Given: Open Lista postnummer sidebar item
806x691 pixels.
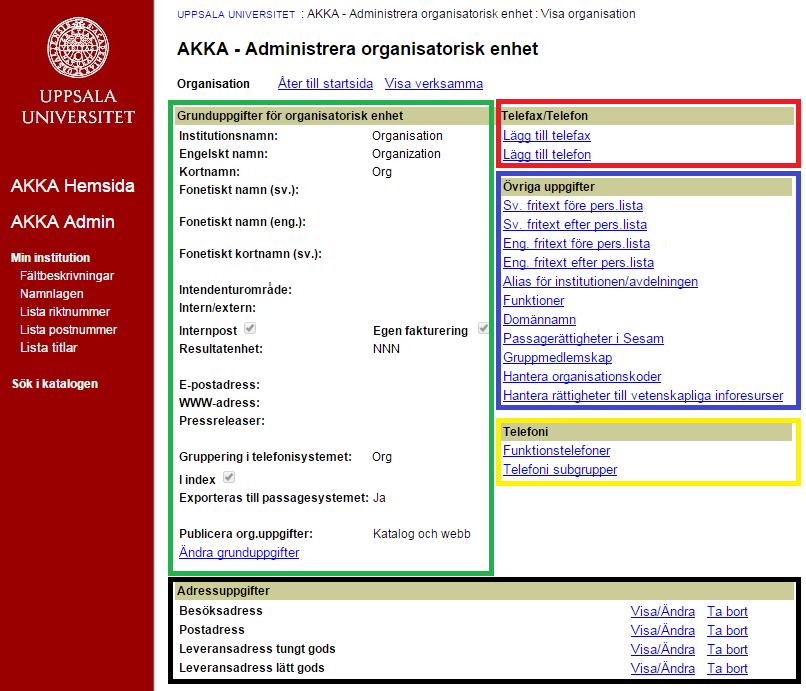Looking at the screenshot, I should click(x=68, y=330).
